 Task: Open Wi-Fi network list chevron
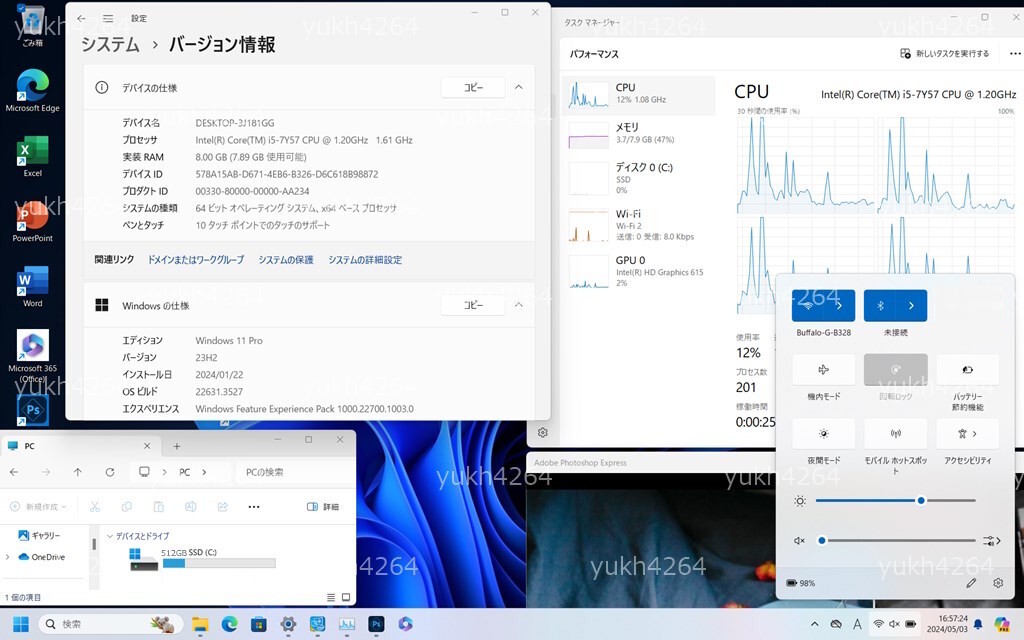point(840,306)
